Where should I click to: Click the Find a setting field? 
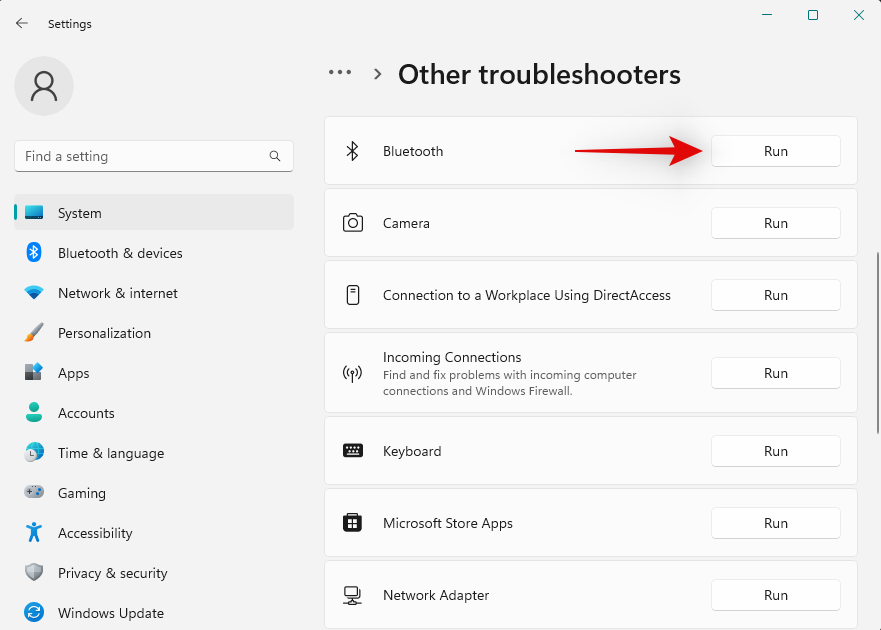point(154,156)
